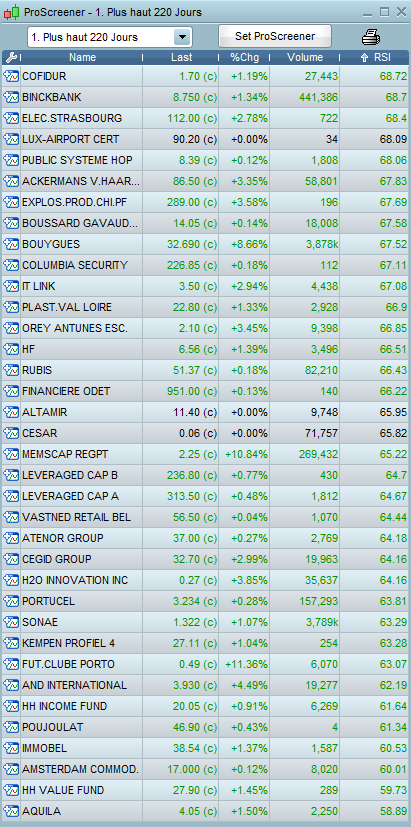Open chart icon for PORTUCEL row
Viewport: 411px width, 827px height.
(11, 601)
